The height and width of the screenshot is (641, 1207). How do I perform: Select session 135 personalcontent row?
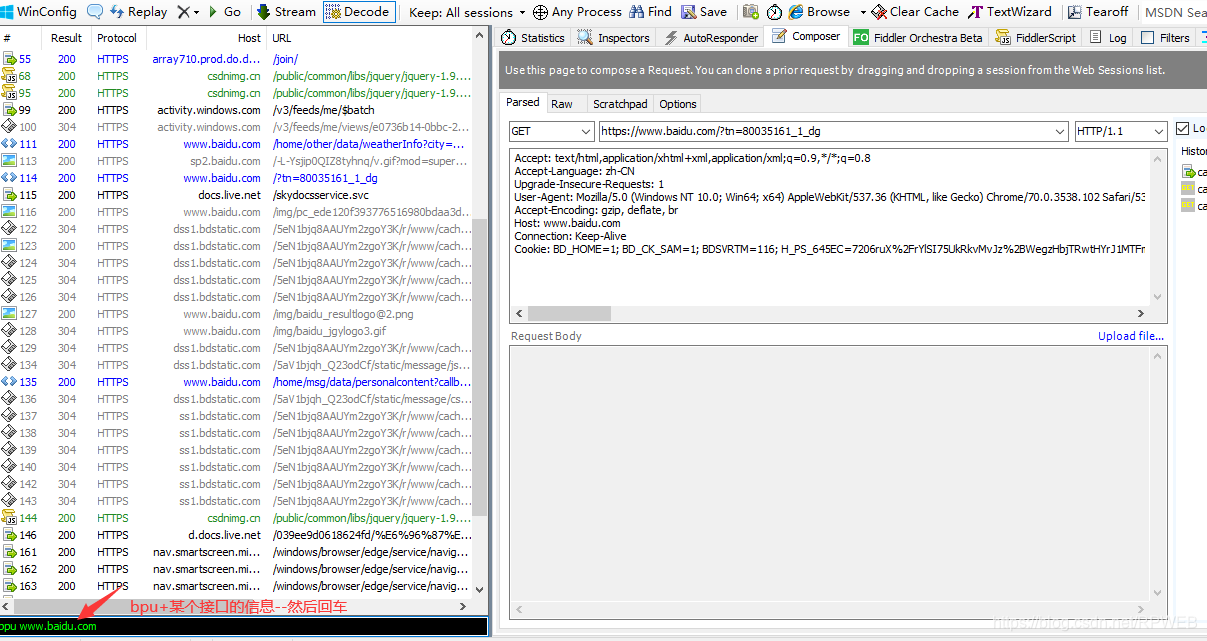pyautogui.click(x=236, y=382)
